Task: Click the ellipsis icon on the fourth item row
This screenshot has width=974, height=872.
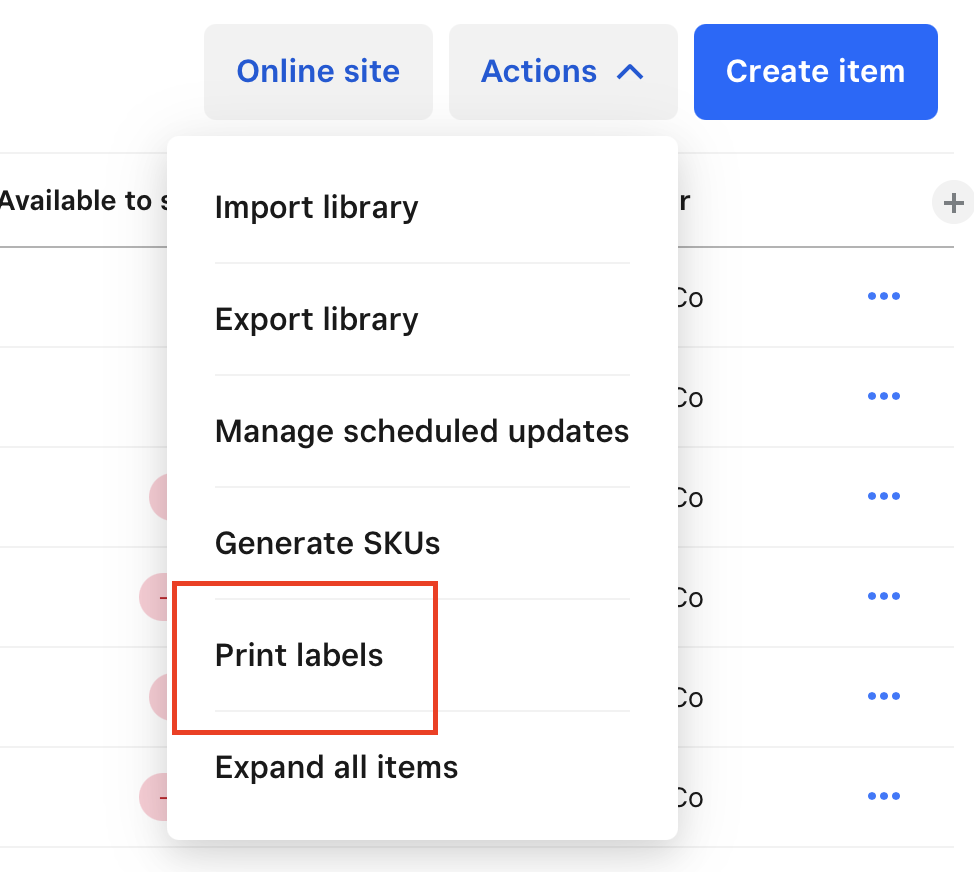Action: point(884,597)
